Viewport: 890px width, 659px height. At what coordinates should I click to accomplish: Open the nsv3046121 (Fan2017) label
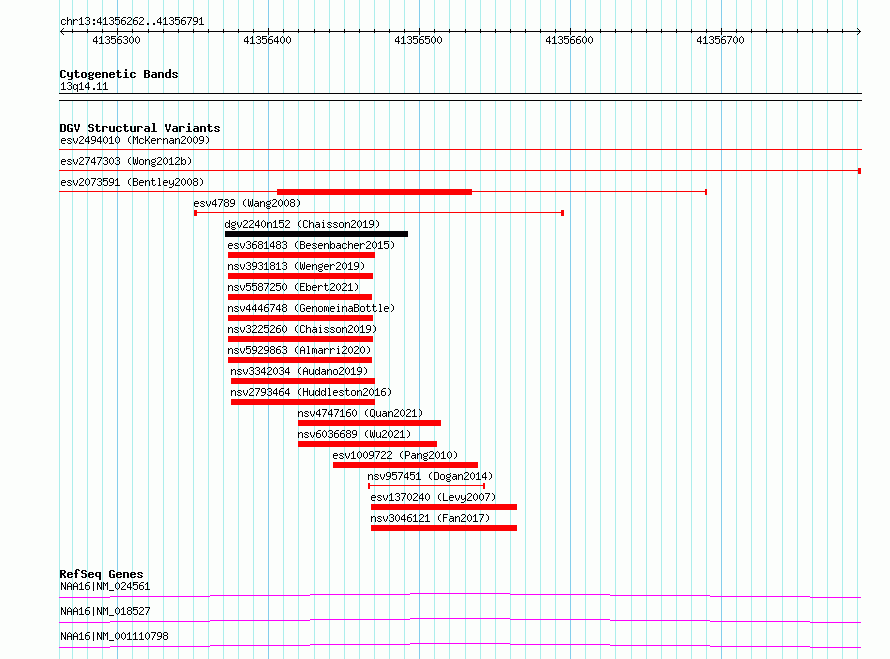click(430, 518)
